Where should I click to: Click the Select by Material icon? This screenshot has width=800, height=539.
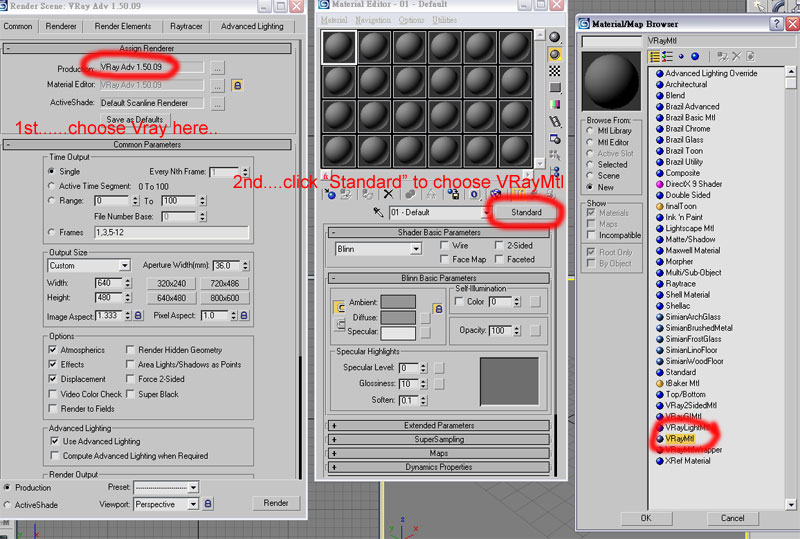(x=555, y=155)
